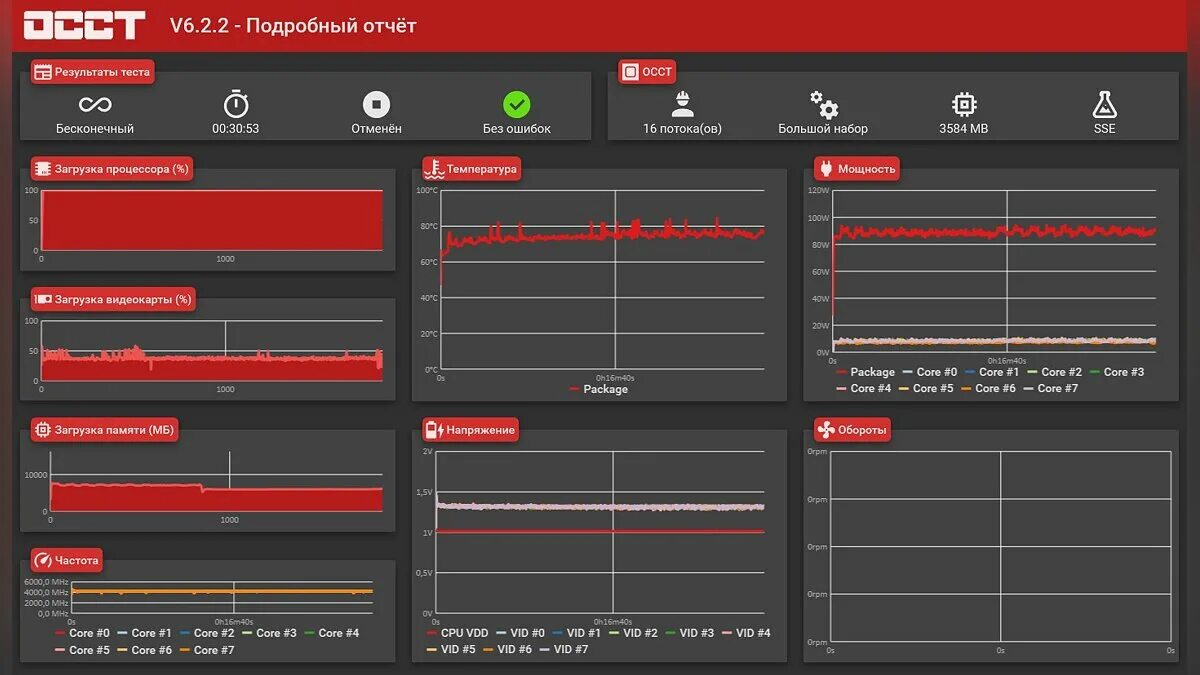Toggle Core #3 legend in Мощность chart

(x=1116, y=372)
